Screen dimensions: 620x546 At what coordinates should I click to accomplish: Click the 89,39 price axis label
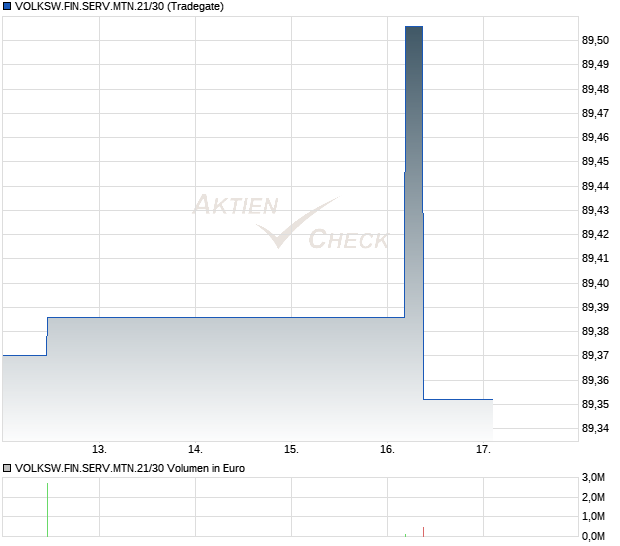tap(595, 307)
